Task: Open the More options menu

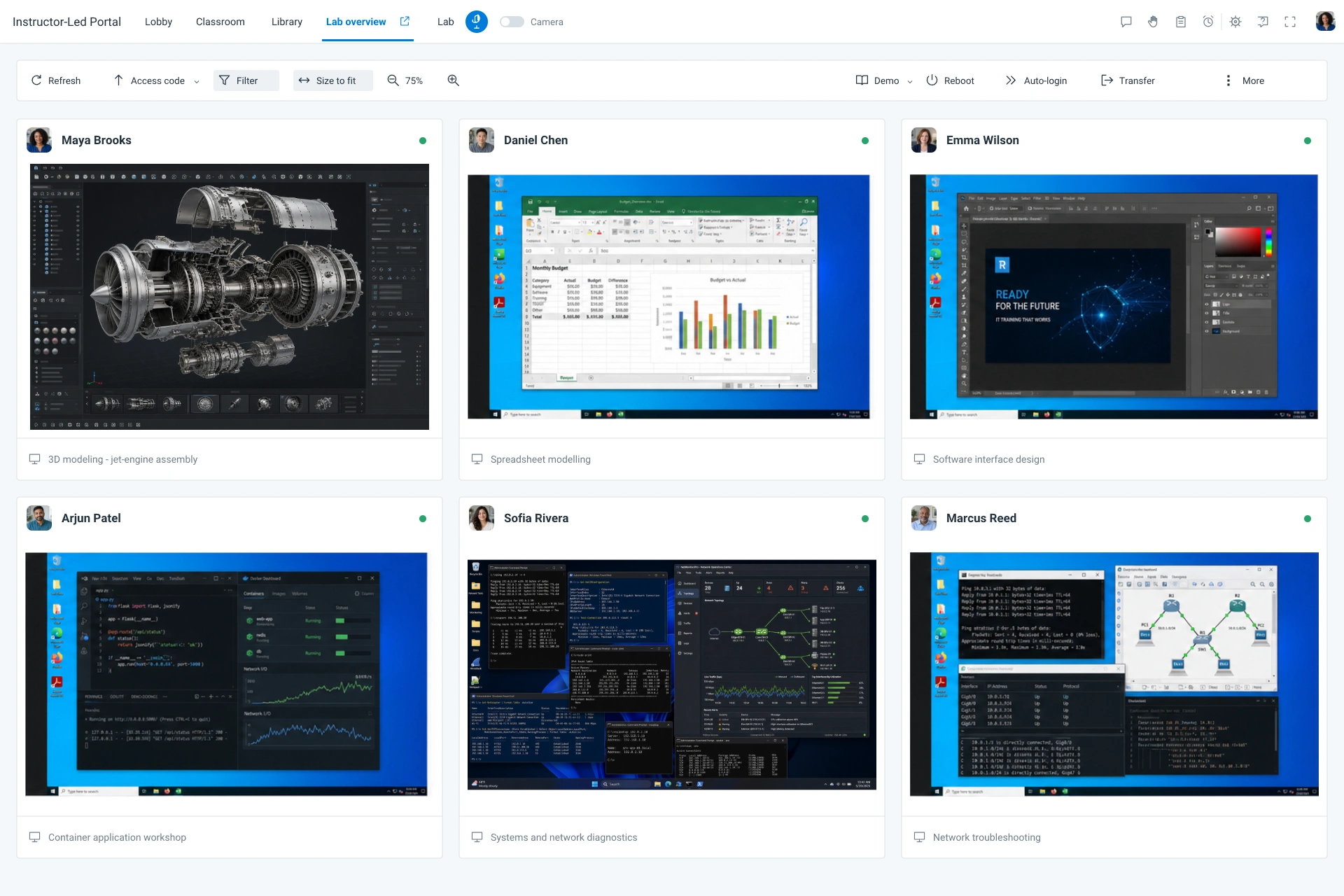Action: [x=1244, y=80]
